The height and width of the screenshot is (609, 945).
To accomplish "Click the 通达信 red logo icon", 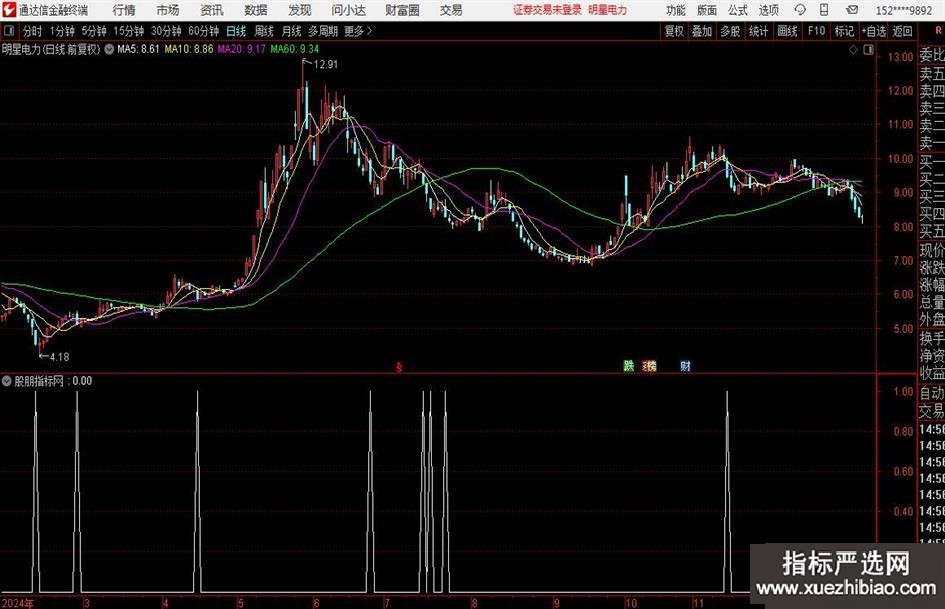I will tap(9, 10).
